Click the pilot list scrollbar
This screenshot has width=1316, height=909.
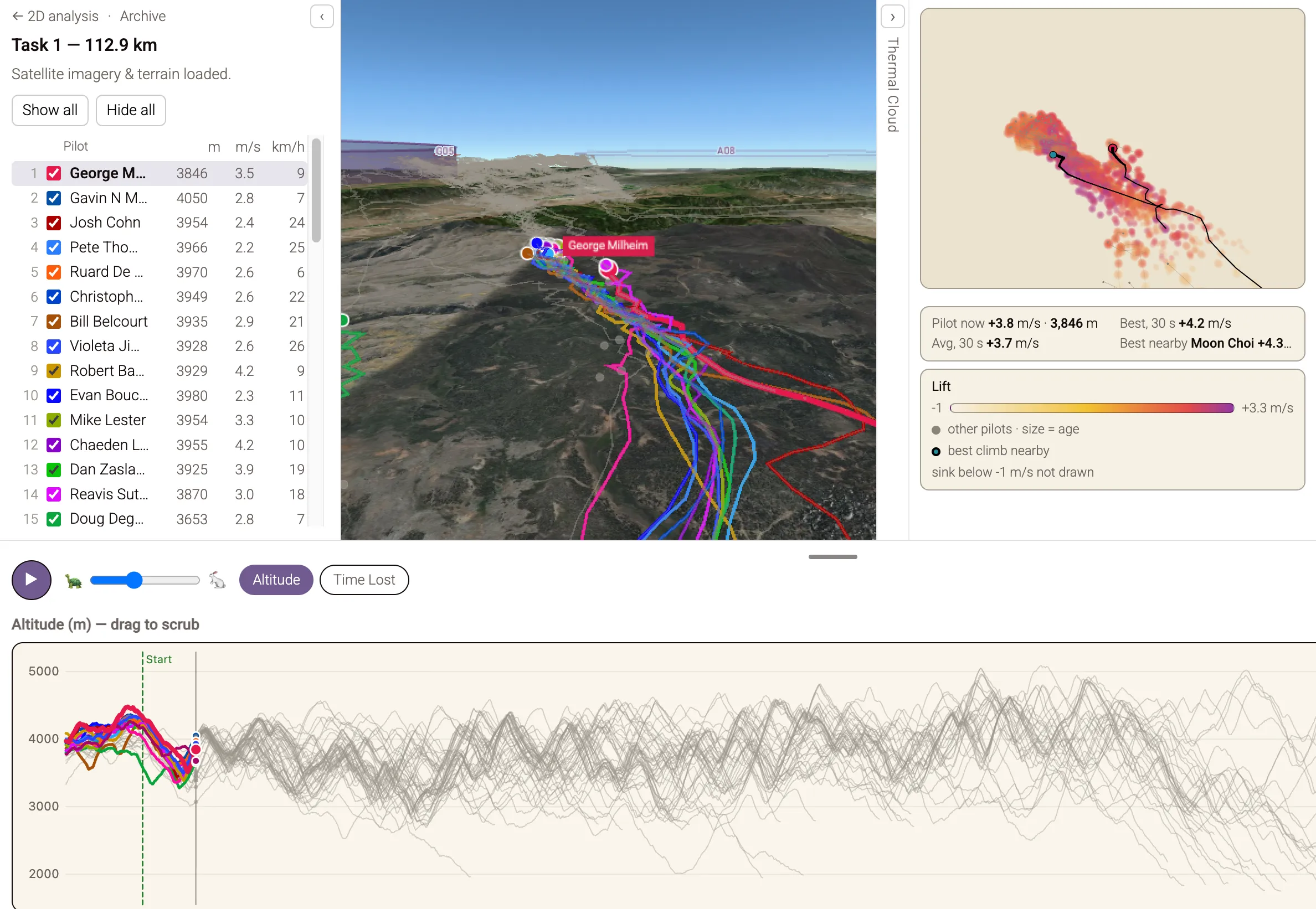click(x=316, y=191)
